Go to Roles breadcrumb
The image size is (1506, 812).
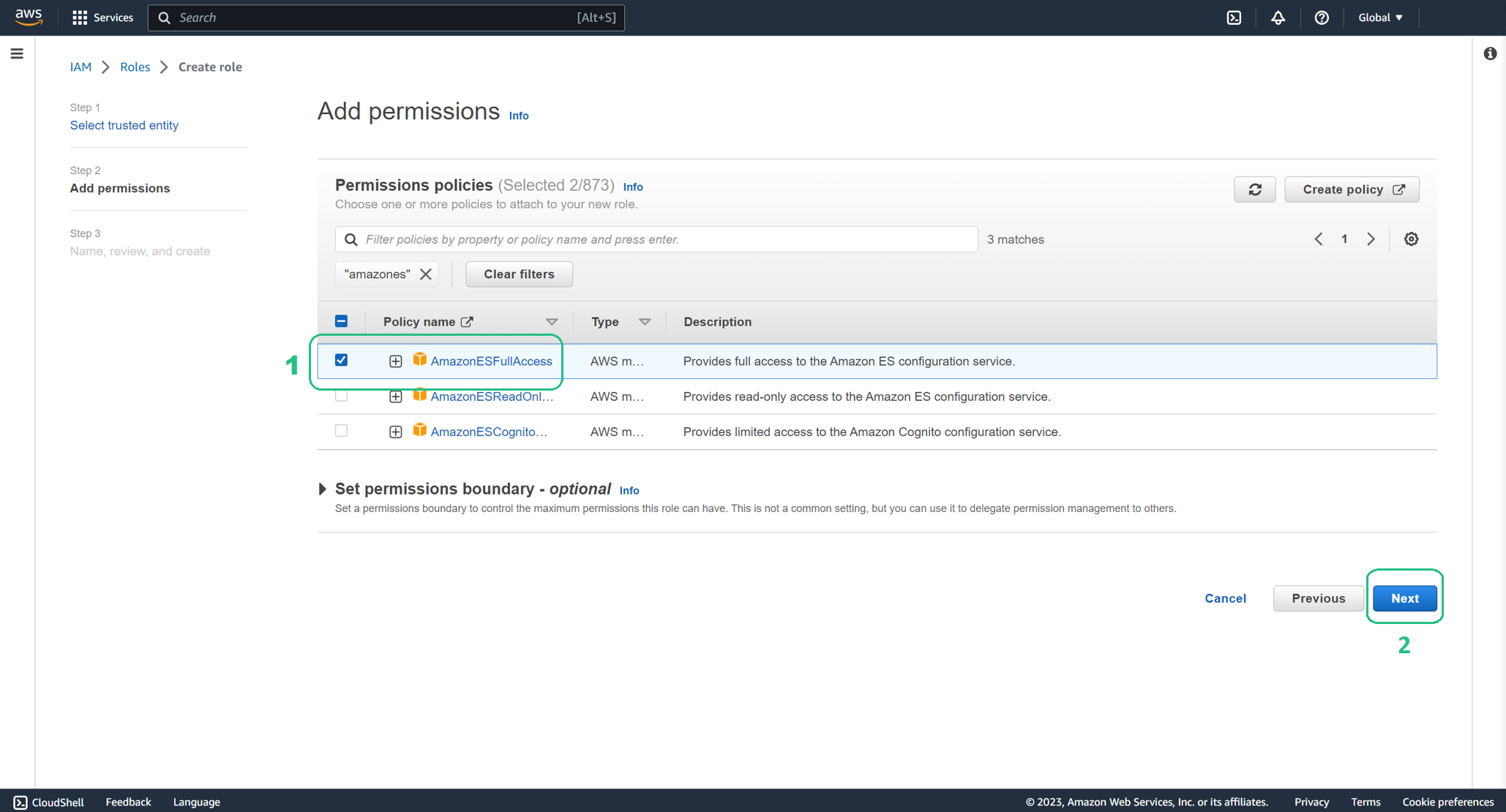coord(135,67)
